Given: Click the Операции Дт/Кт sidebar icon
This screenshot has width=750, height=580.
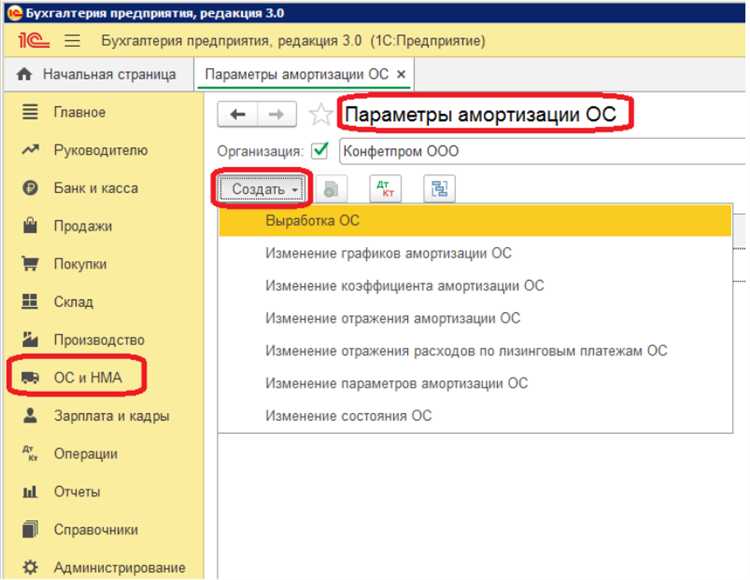Looking at the screenshot, I should tap(30, 453).
